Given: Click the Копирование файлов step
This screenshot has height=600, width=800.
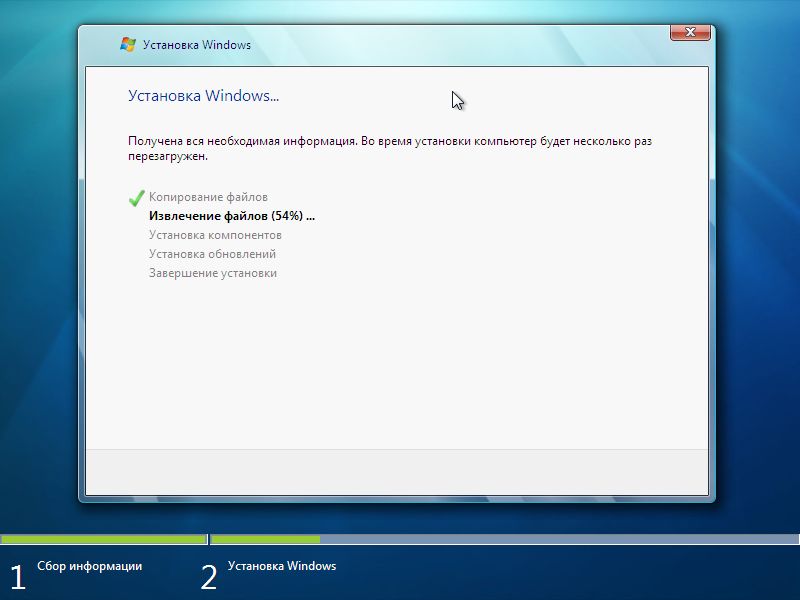Looking at the screenshot, I should [x=208, y=197].
